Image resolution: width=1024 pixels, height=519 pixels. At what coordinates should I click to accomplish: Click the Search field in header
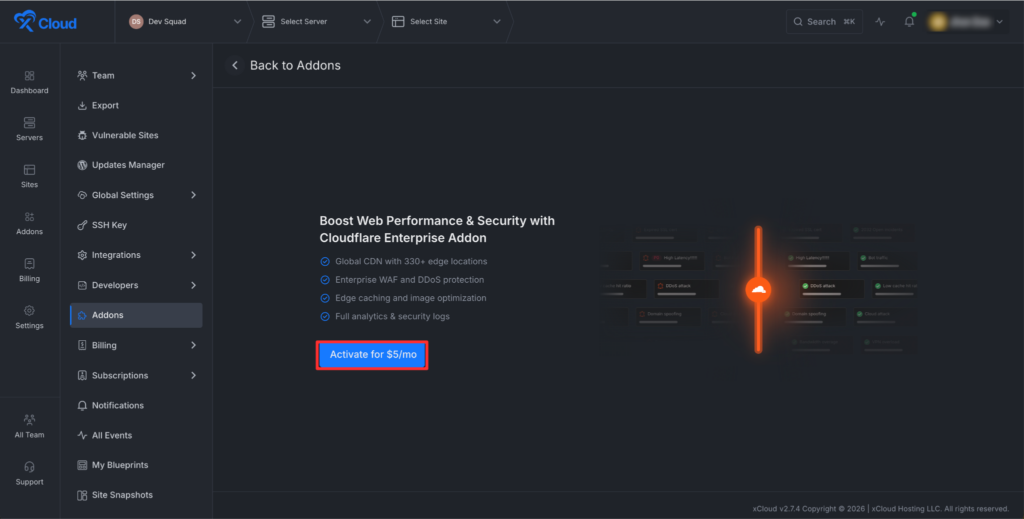click(824, 22)
